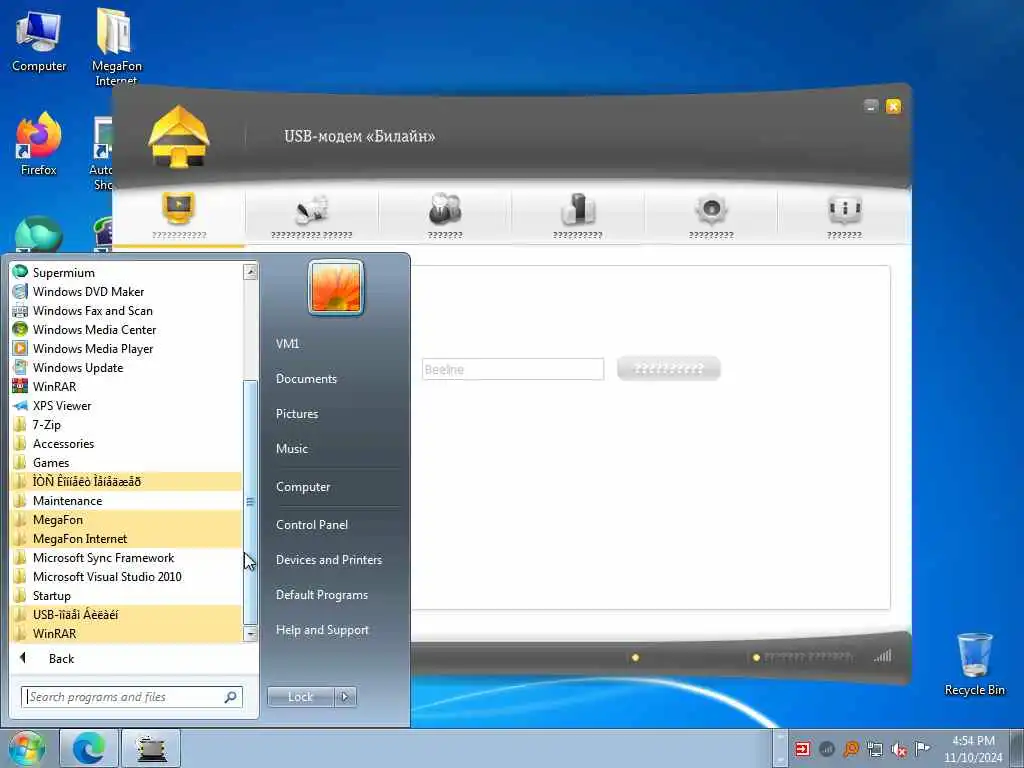
Task: Expand the Games folder
Action: point(126,462)
